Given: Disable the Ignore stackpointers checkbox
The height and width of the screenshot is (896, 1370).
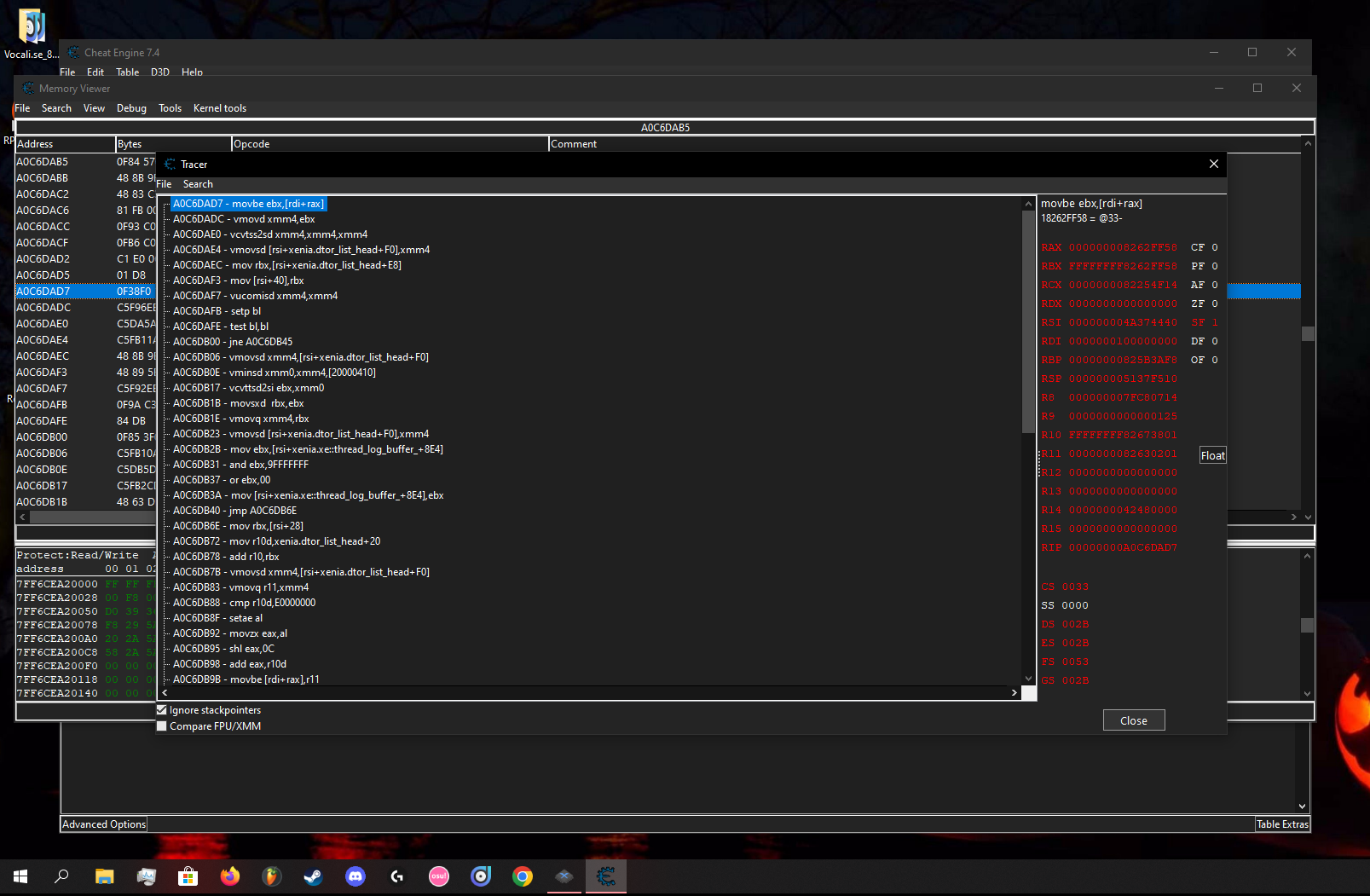Looking at the screenshot, I should pyautogui.click(x=161, y=709).
